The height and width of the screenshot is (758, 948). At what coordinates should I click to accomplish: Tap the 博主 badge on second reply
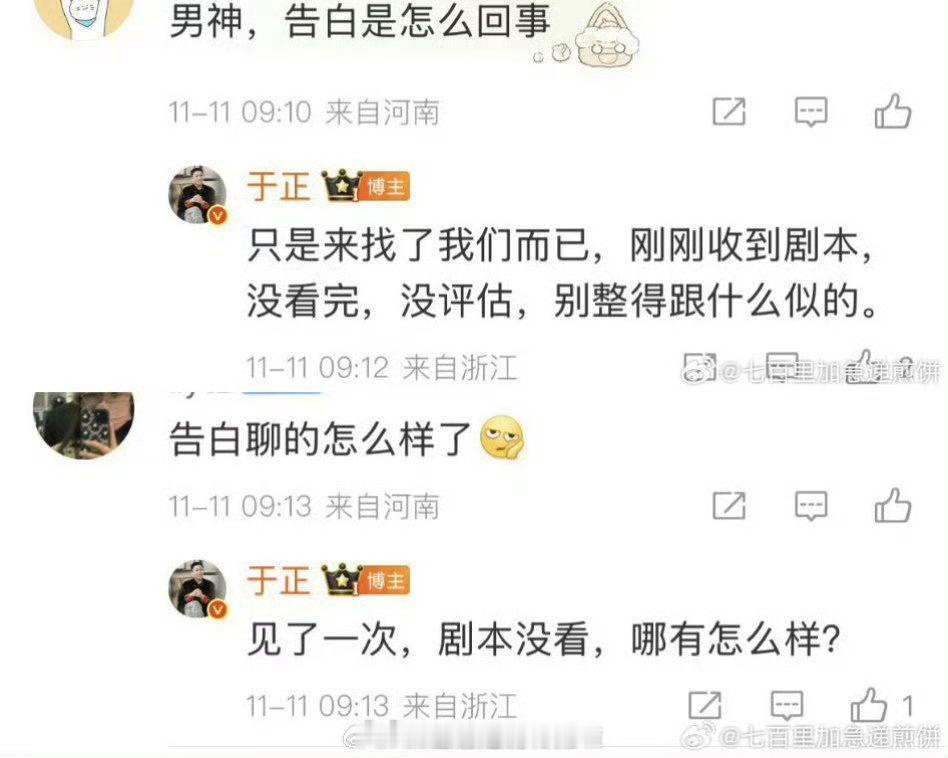click(386, 581)
